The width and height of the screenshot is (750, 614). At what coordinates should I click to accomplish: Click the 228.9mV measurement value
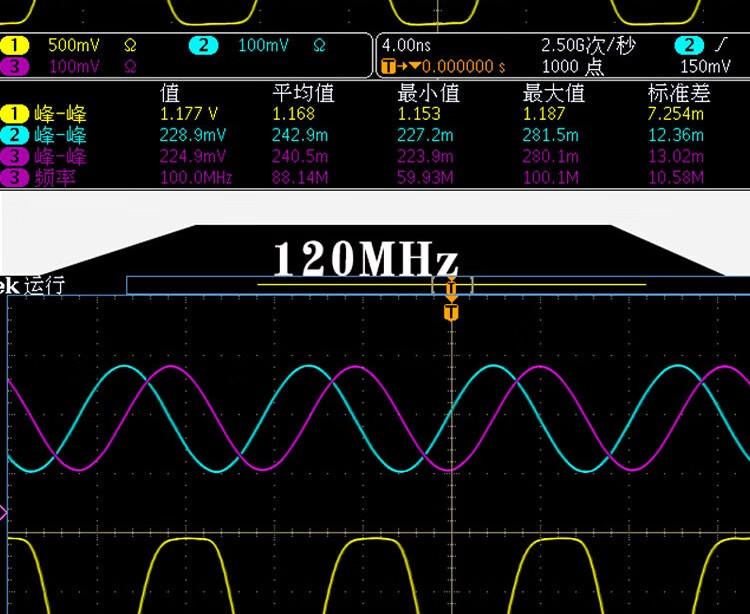point(193,135)
